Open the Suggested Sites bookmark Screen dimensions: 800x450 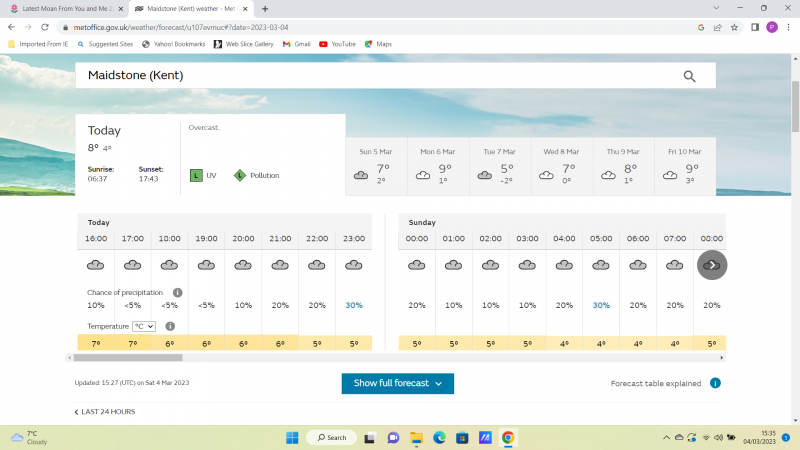(x=105, y=44)
